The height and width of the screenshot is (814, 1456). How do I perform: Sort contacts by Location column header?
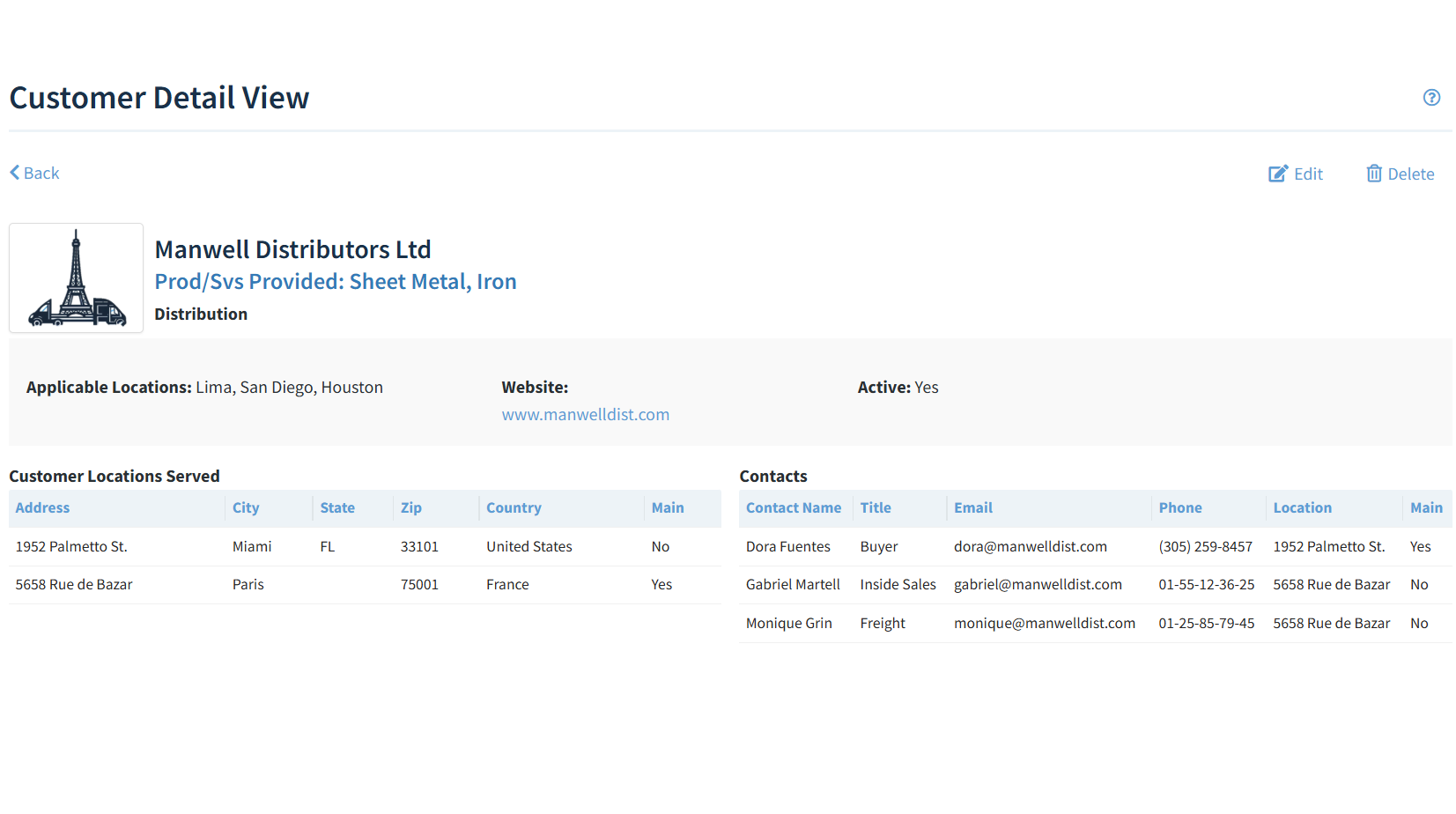(x=1302, y=508)
